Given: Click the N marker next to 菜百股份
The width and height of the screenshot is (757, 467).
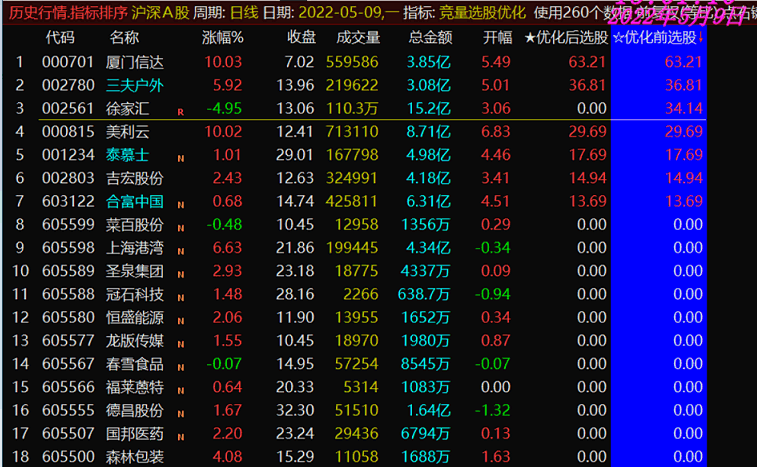Looking at the screenshot, I should click(181, 228).
